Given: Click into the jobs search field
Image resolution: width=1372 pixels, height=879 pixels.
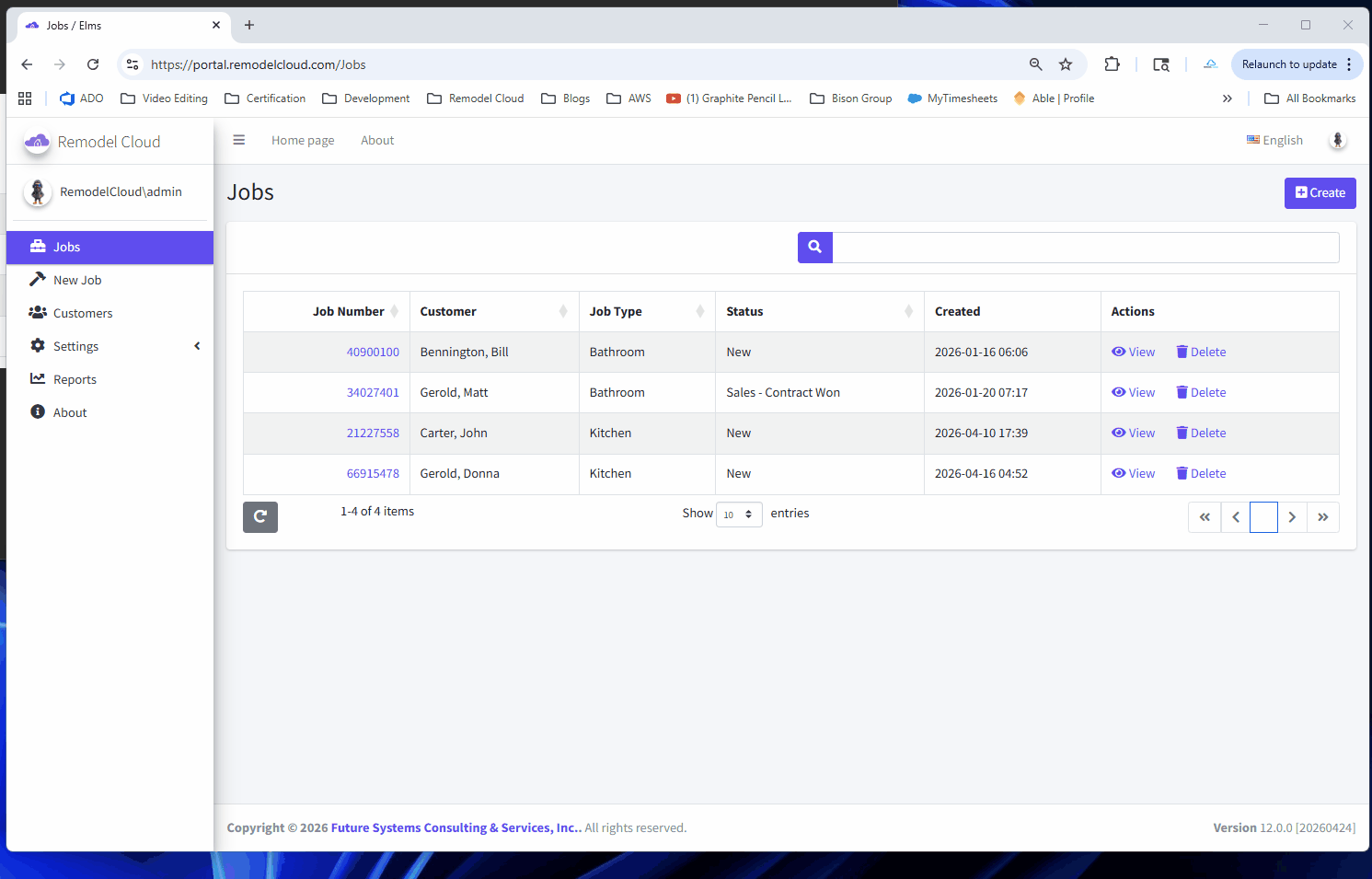Looking at the screenshot, I should tap(1085, 248).
